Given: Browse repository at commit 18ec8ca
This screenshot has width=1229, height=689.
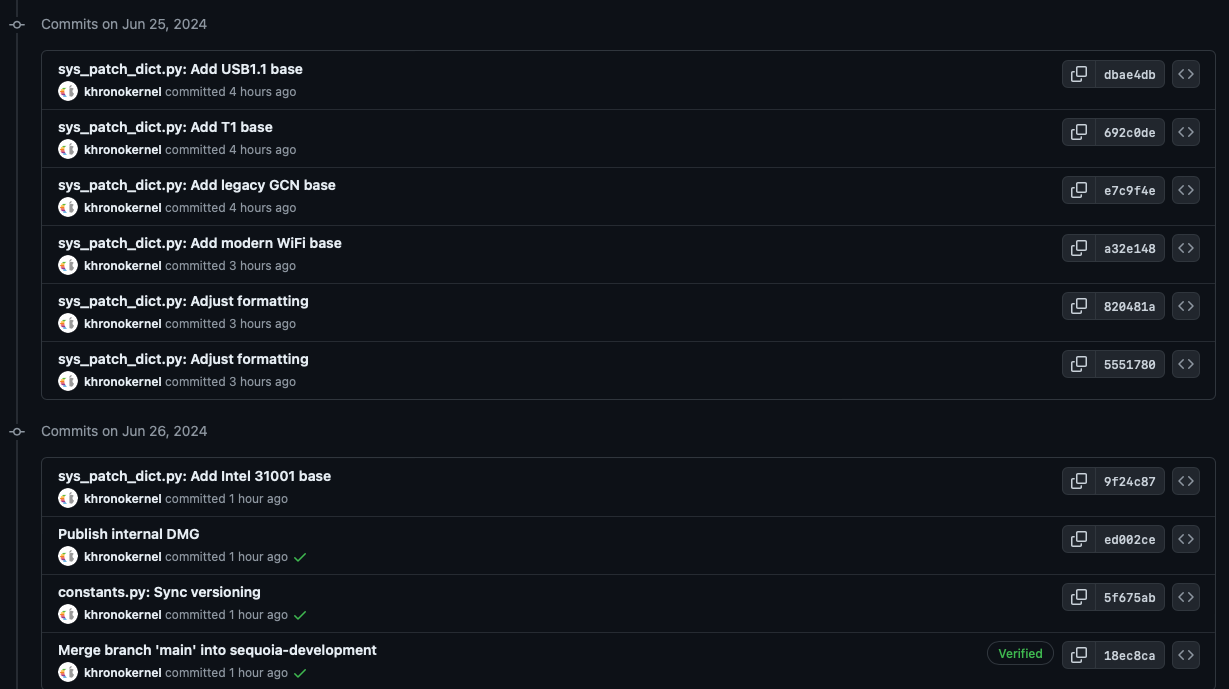Looking at the screenshot, I should [x=1186, y=655].
